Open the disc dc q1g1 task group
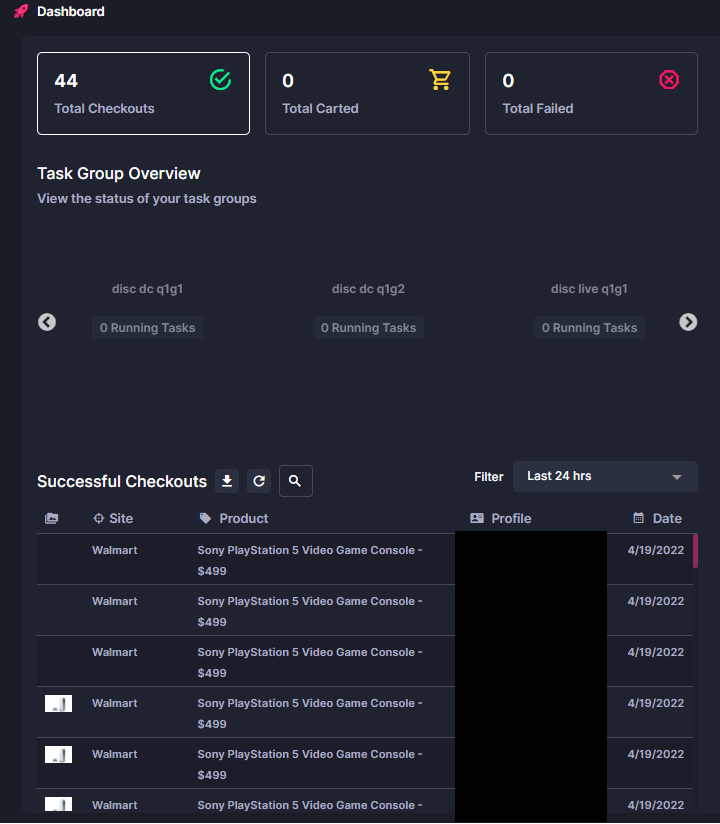 pos(147,289)
